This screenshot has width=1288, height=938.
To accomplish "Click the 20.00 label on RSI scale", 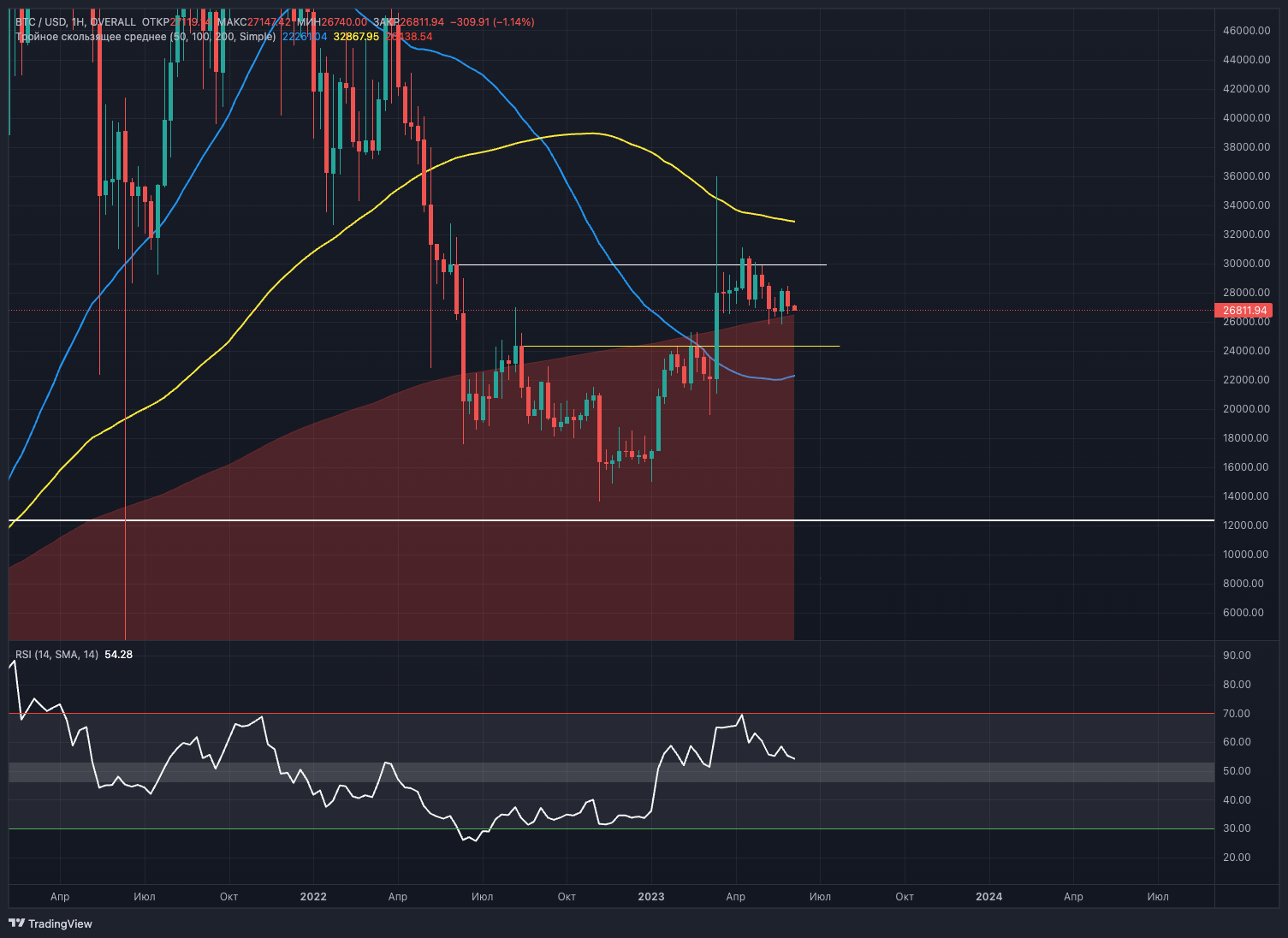I will tap(1237, 858).
